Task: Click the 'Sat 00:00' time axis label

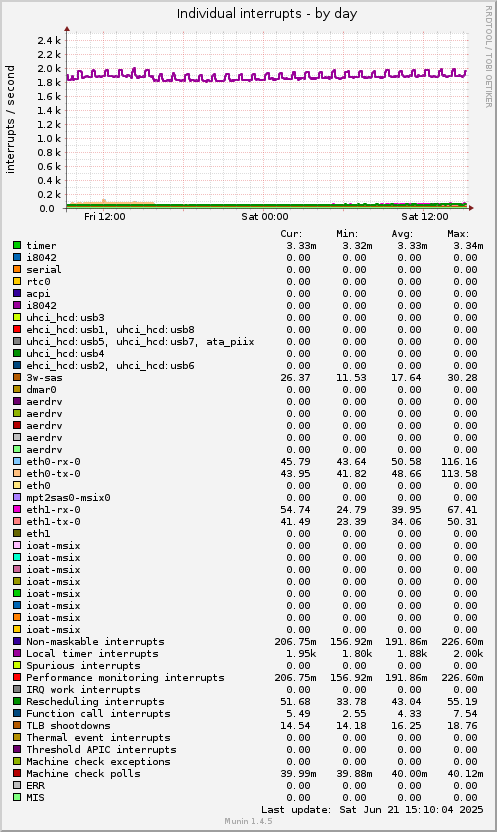Action: tap(265, 216)
